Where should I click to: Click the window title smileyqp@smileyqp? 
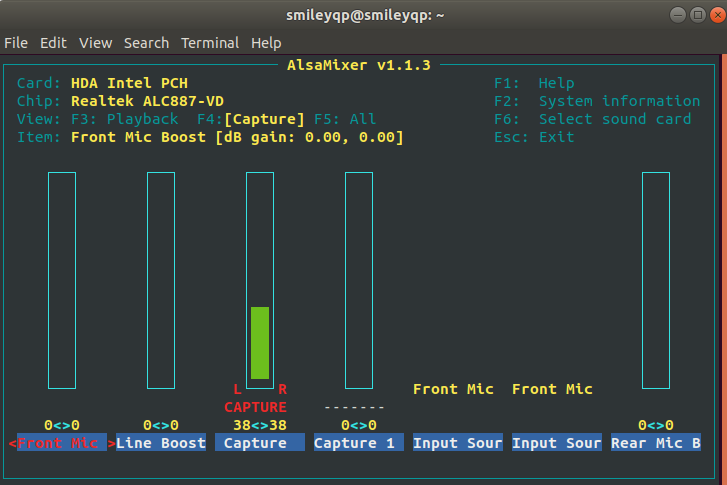[x=365, y=15]
